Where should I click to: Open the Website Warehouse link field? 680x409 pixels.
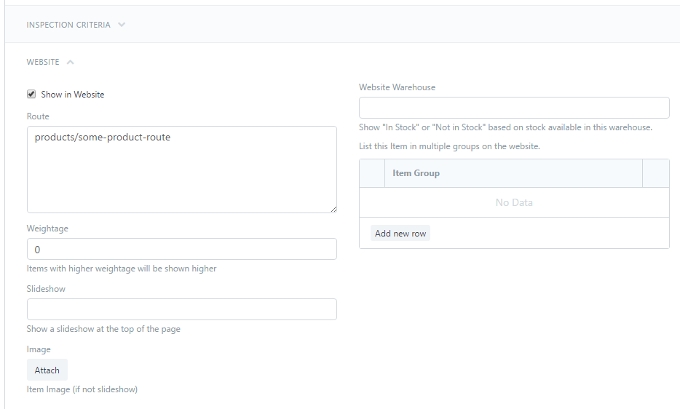tap(513, 108)
